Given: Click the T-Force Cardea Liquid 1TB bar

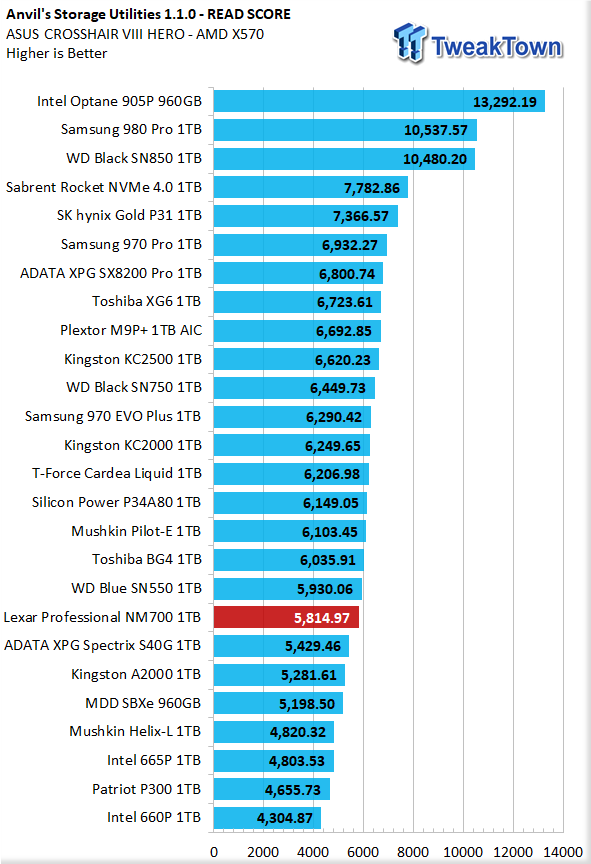Looking at the screenshot, I should [x=291, y=474].
